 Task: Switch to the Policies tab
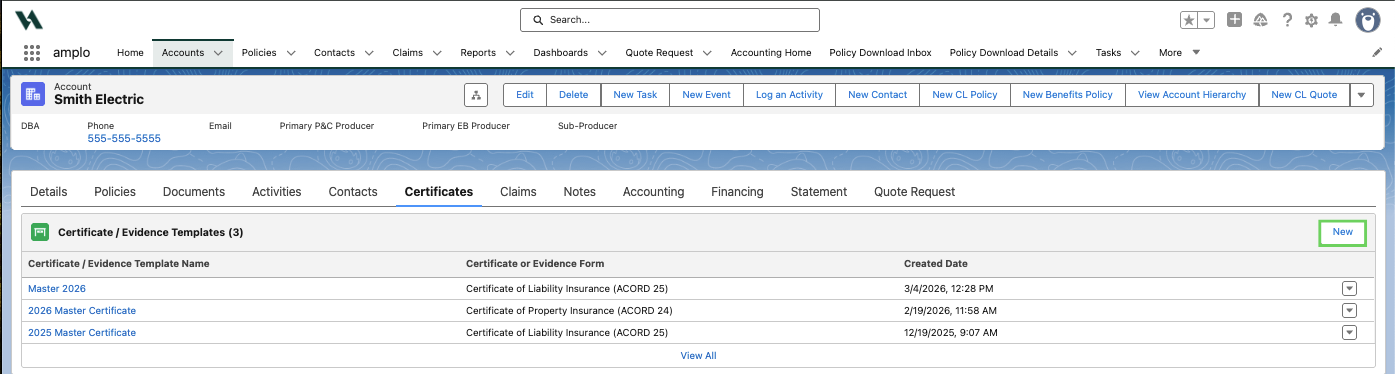(115, 192)
